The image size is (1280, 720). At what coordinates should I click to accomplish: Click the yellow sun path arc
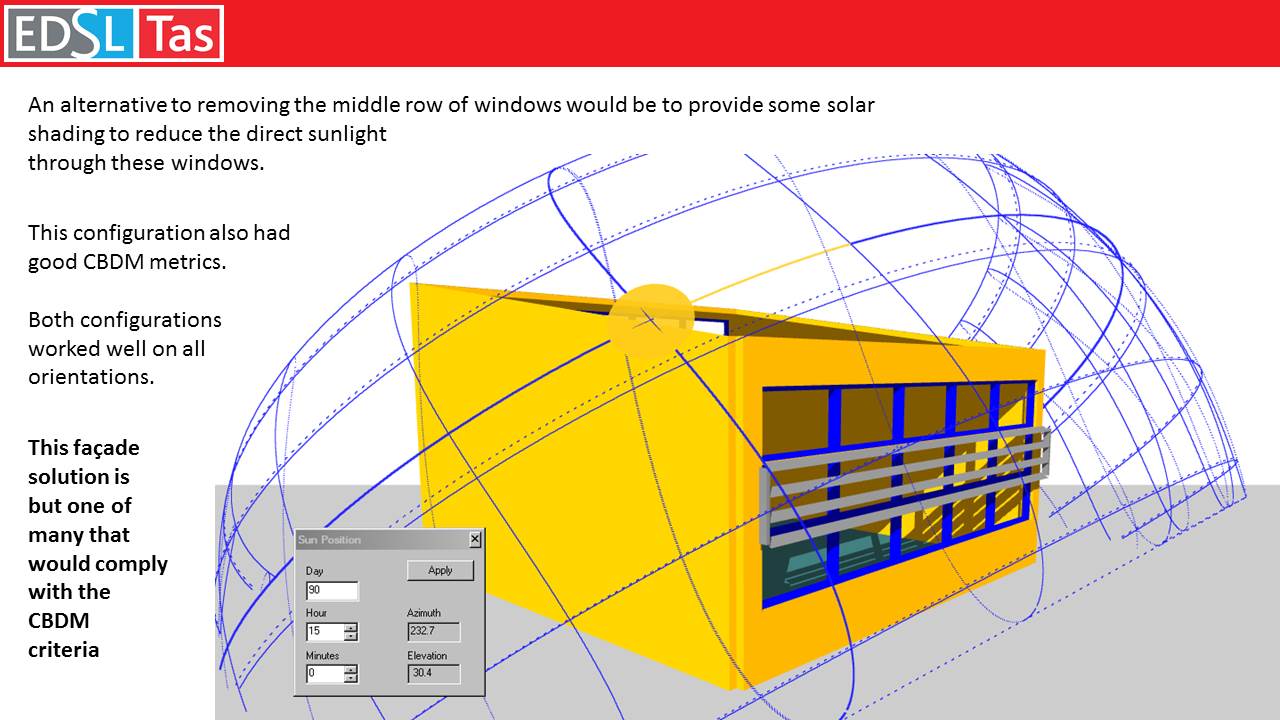coord(770,268)
